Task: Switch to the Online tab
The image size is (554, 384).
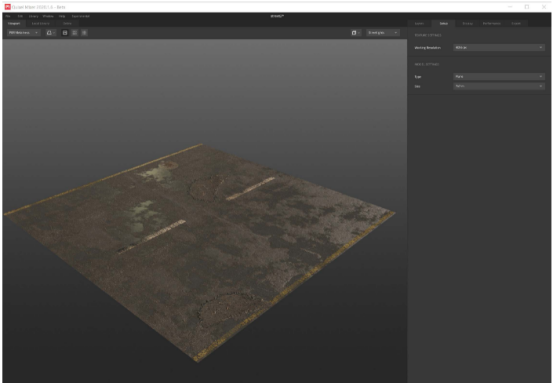Action: (x=67, y=23)
